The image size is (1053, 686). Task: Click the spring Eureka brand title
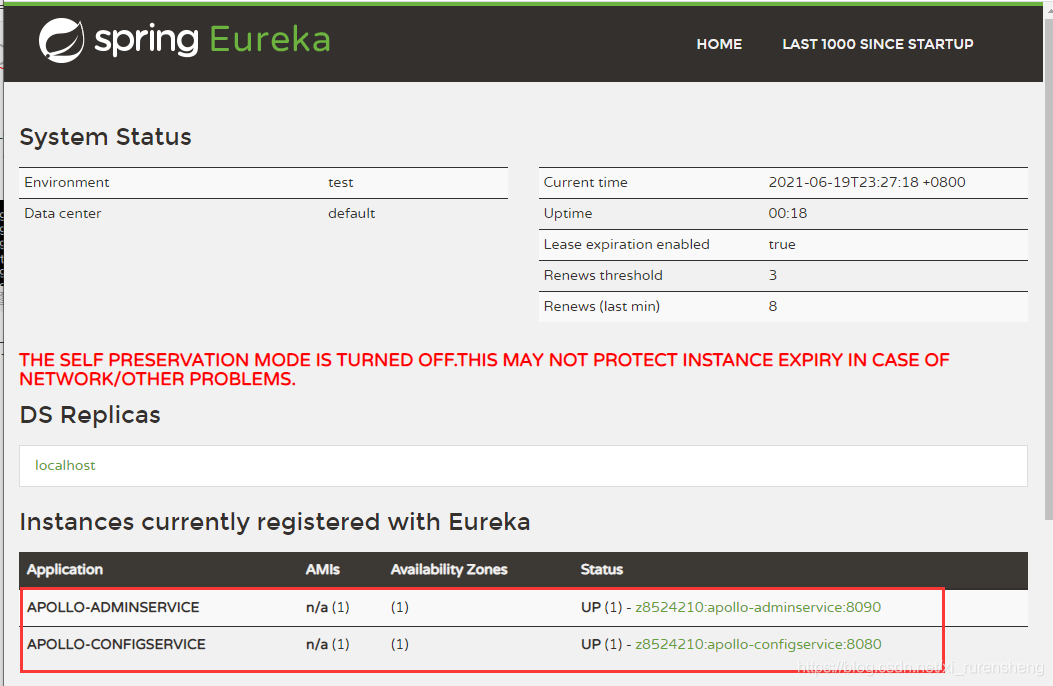212,40
